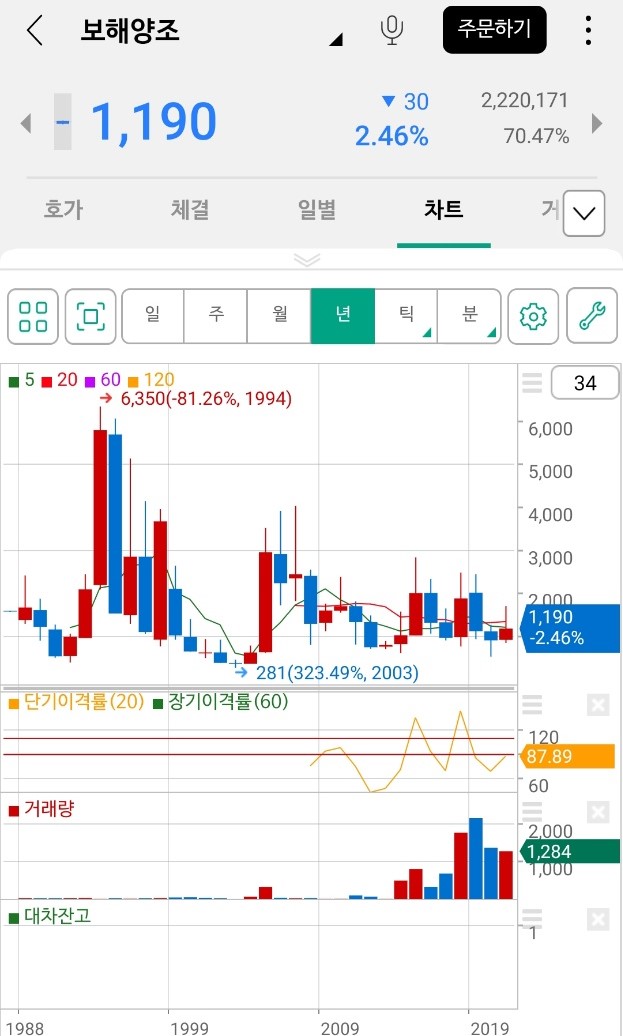Tap the 거래량 legend label
Viewport: 623px width, 1036px height.
[x=41, y=809]
